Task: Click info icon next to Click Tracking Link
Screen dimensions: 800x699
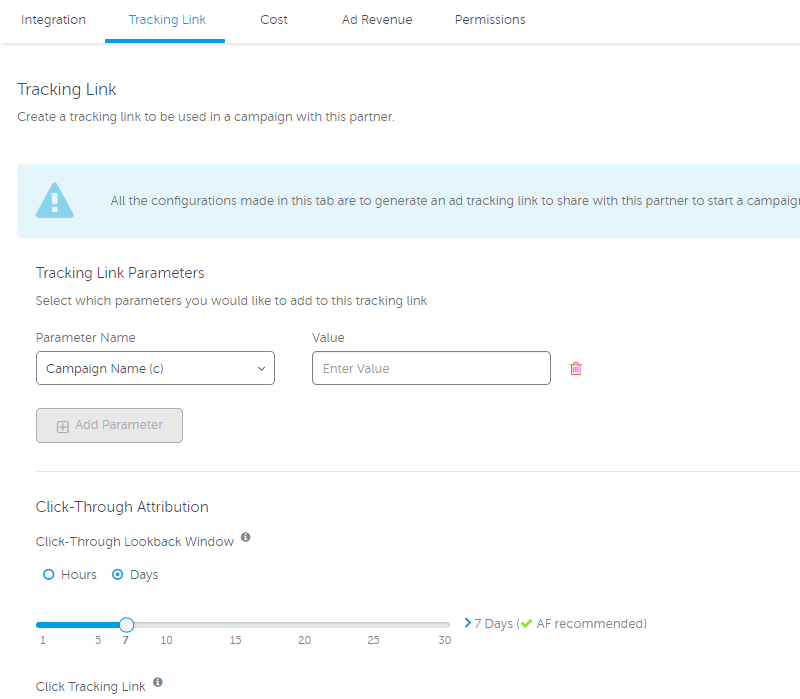Action: tap(158, 683)
